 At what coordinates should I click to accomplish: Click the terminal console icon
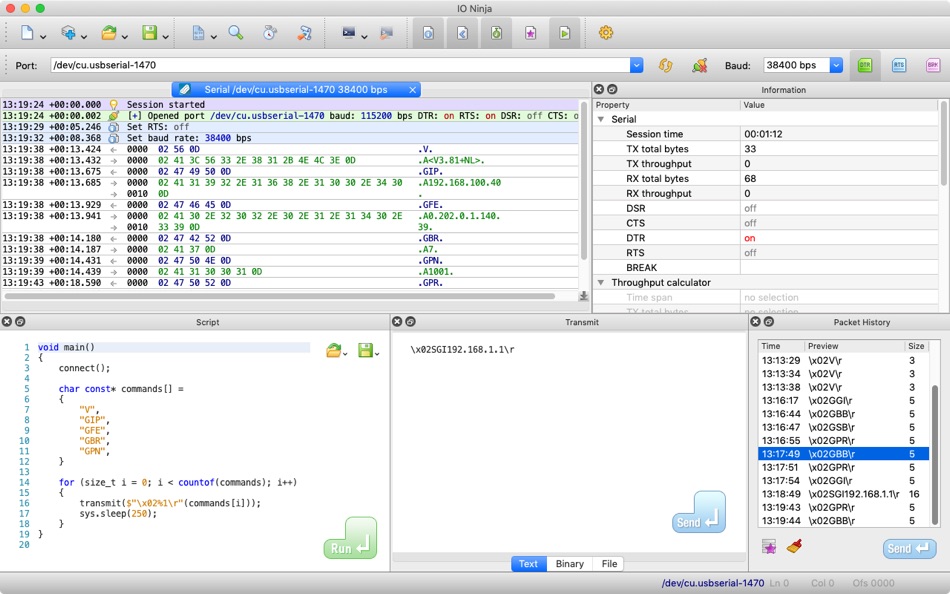(348, 33)
